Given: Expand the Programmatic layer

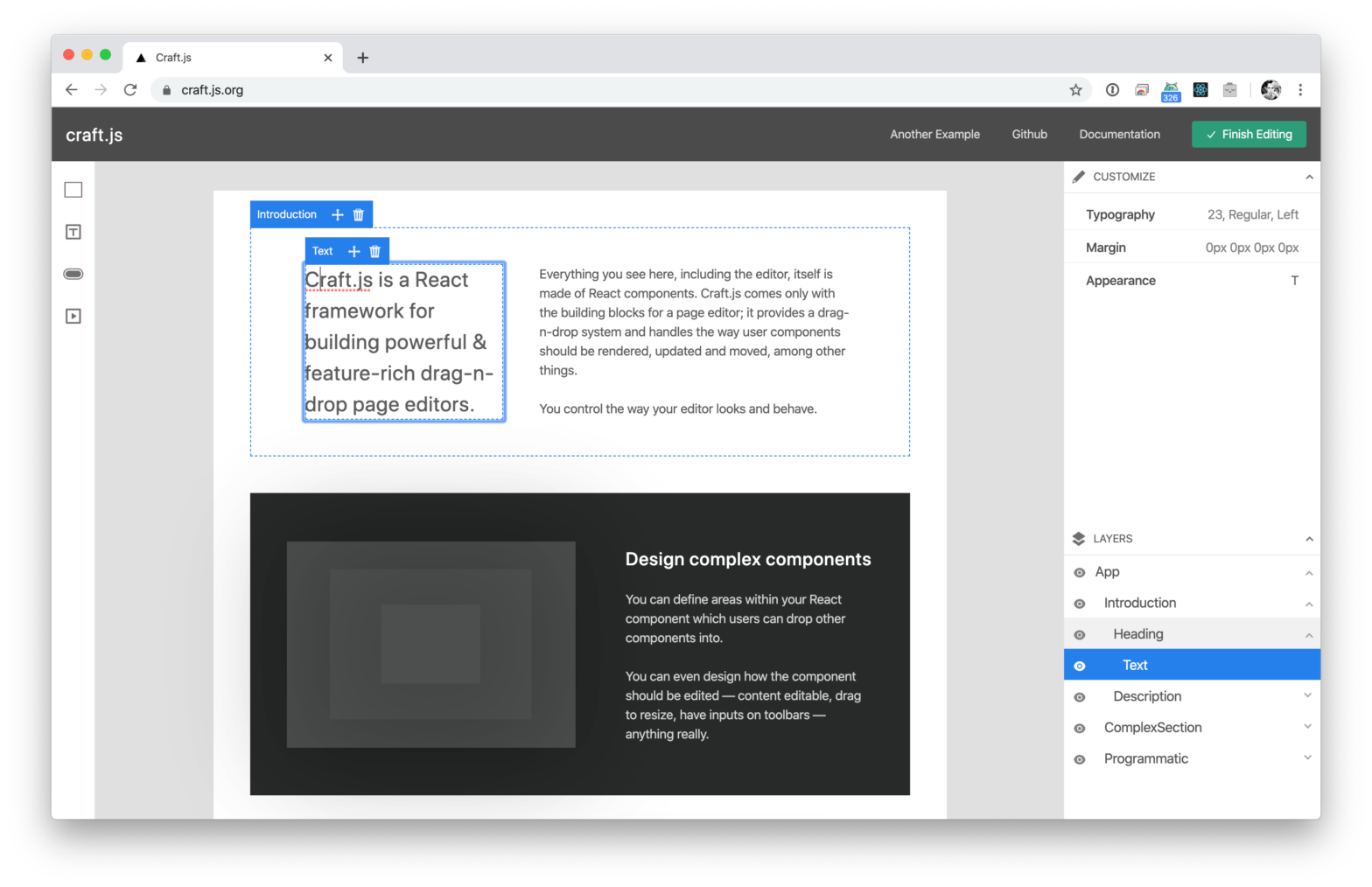Looking at the screenshot, I should (x=1307, y=758).
